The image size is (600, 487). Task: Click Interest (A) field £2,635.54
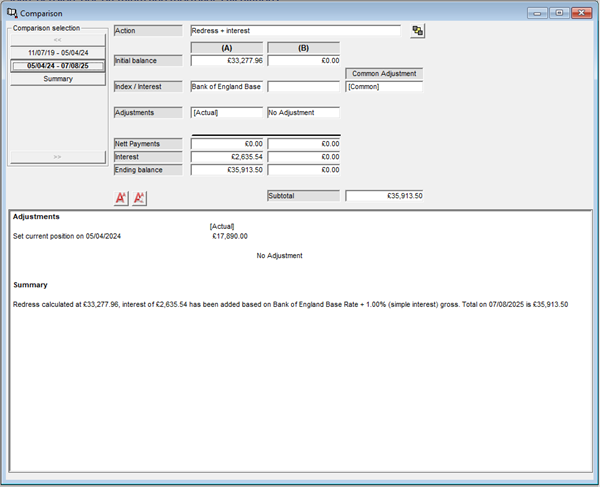point(227,157)
